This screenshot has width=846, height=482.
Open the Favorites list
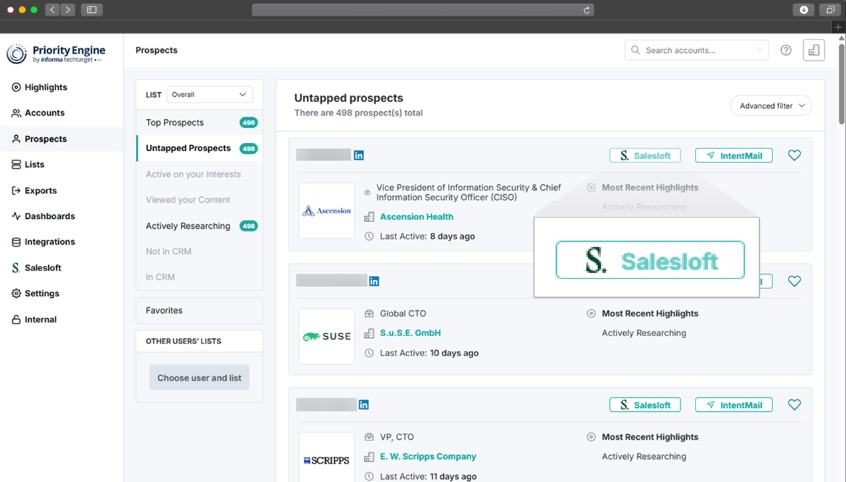coord(199,310)
